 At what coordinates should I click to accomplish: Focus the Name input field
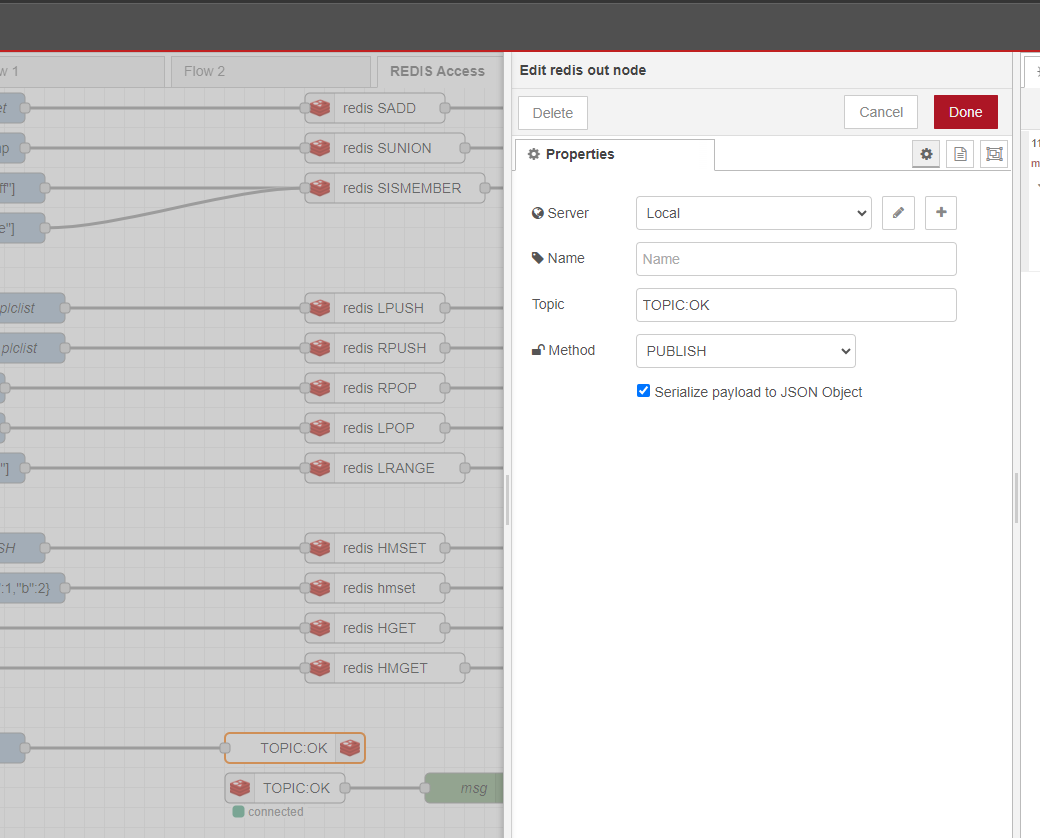click(x=796, y=259)
